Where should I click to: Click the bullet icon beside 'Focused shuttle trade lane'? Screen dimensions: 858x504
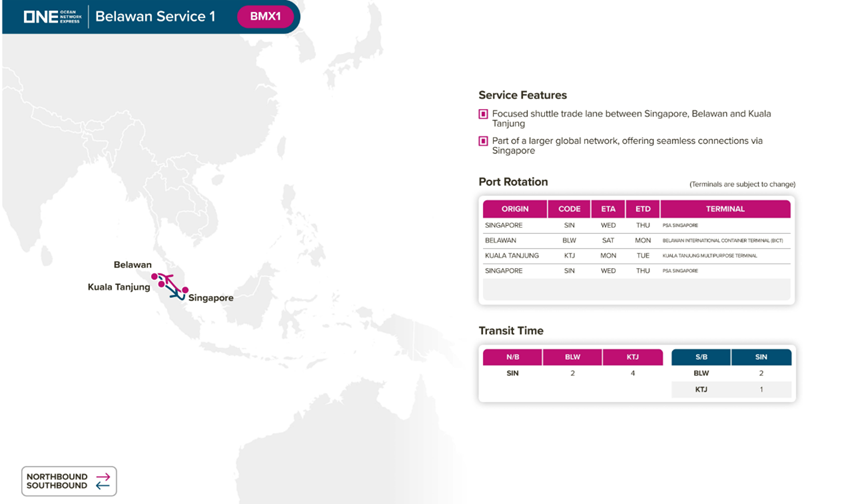[x=484, y=114]
